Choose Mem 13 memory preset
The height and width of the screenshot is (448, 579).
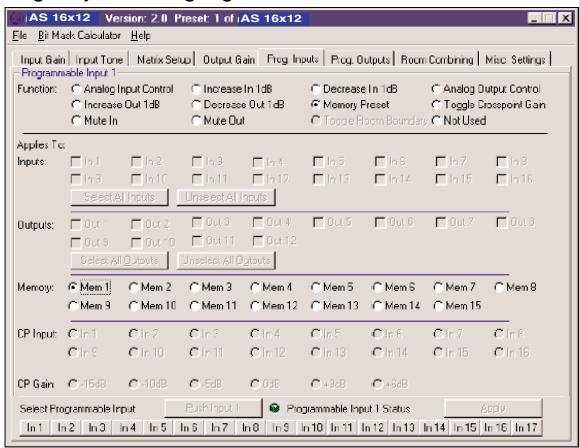click(x=335, y=306)
